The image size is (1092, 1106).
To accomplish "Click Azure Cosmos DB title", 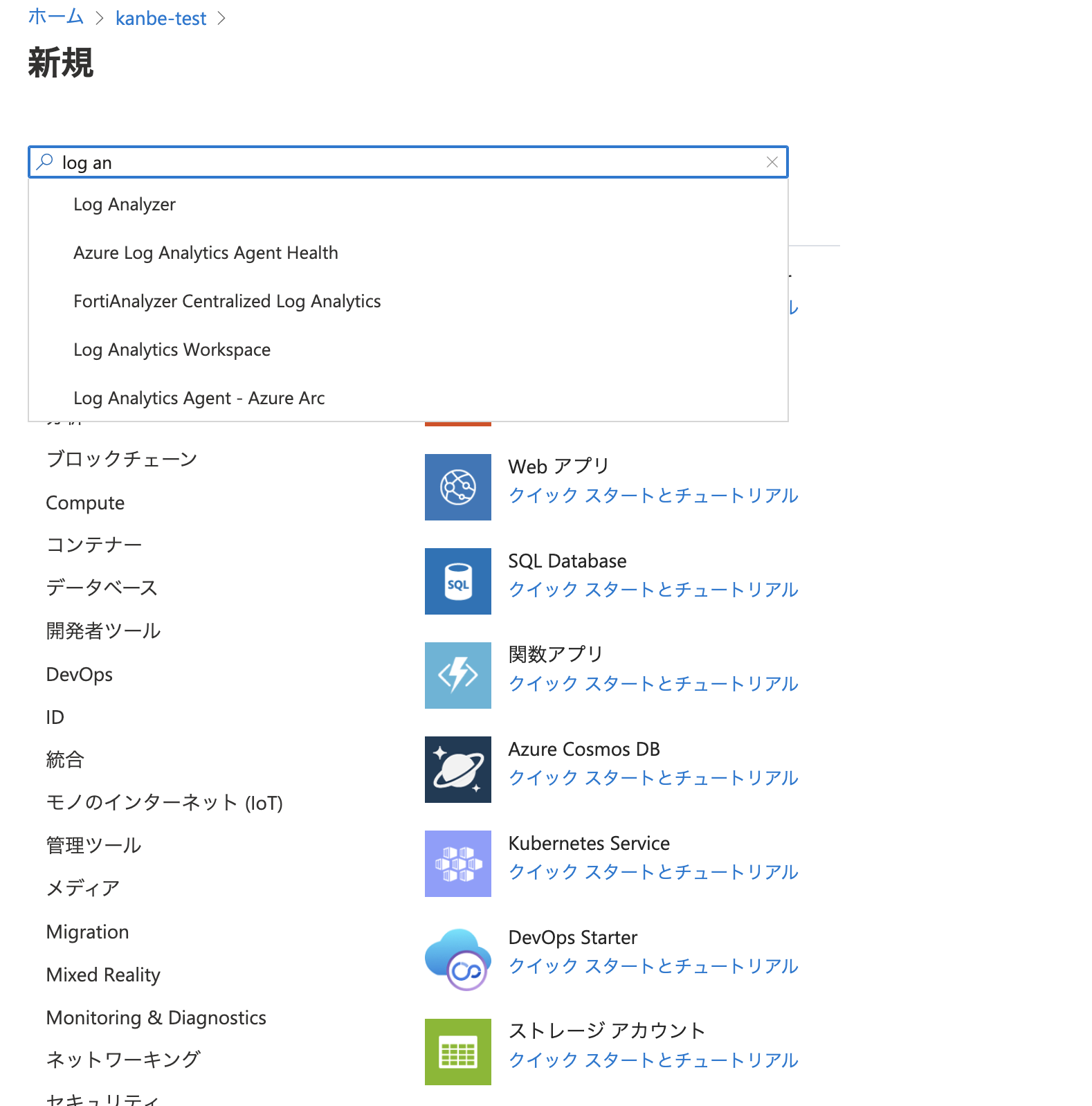I will (584, 749).
